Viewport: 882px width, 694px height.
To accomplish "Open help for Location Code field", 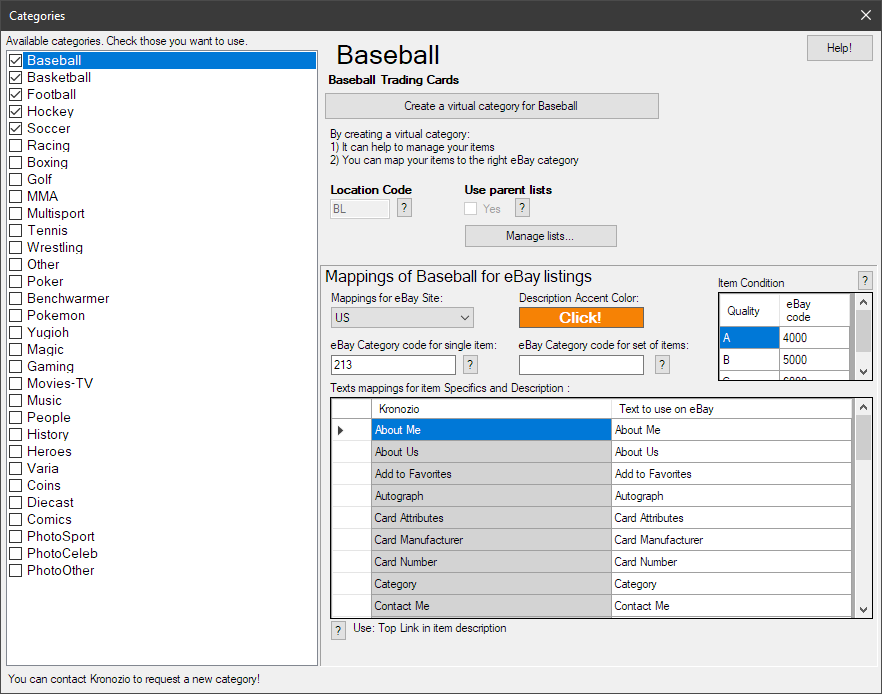I will coord(404,208).
